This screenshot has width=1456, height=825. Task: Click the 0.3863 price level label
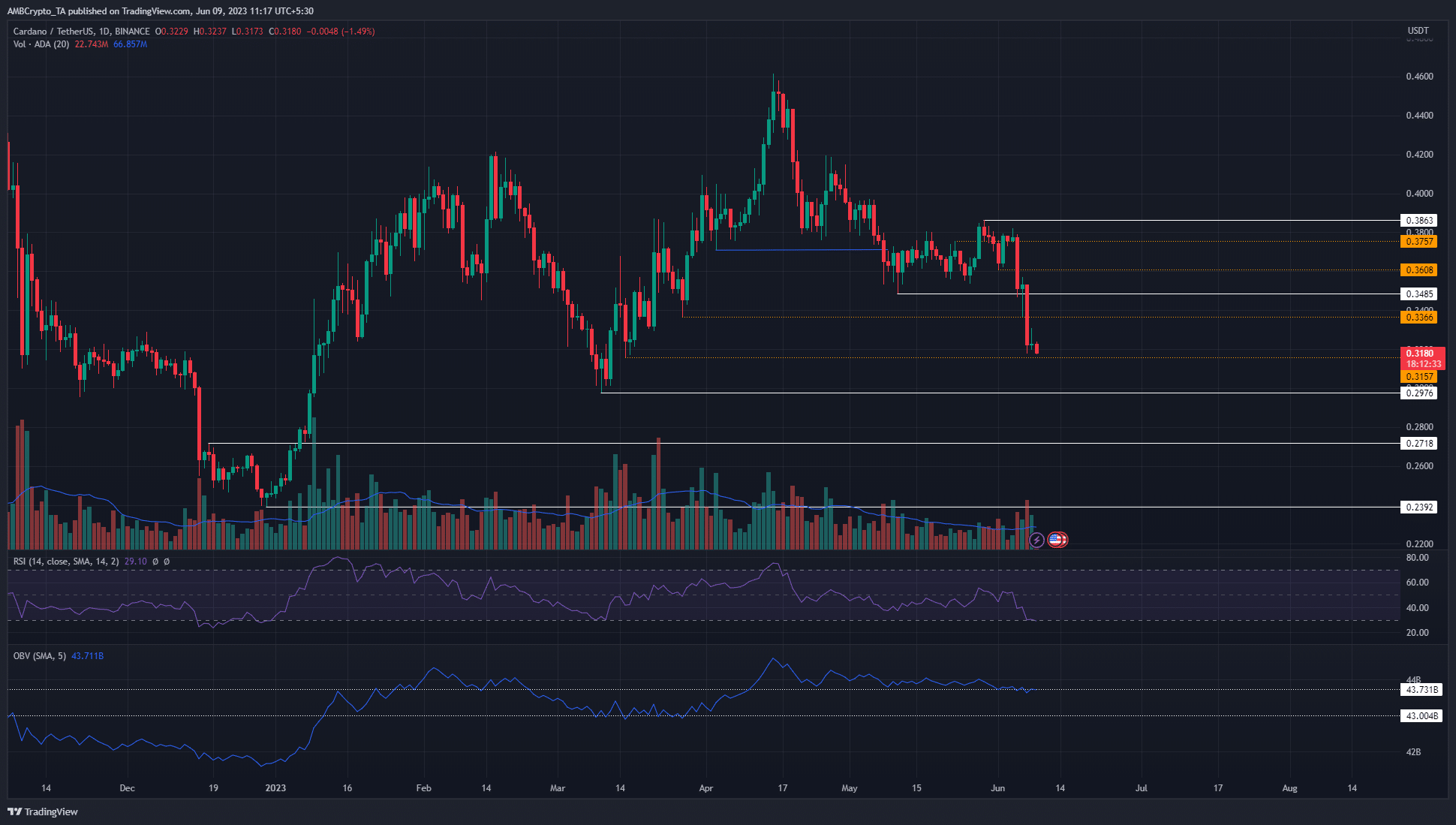[1419, 221]
